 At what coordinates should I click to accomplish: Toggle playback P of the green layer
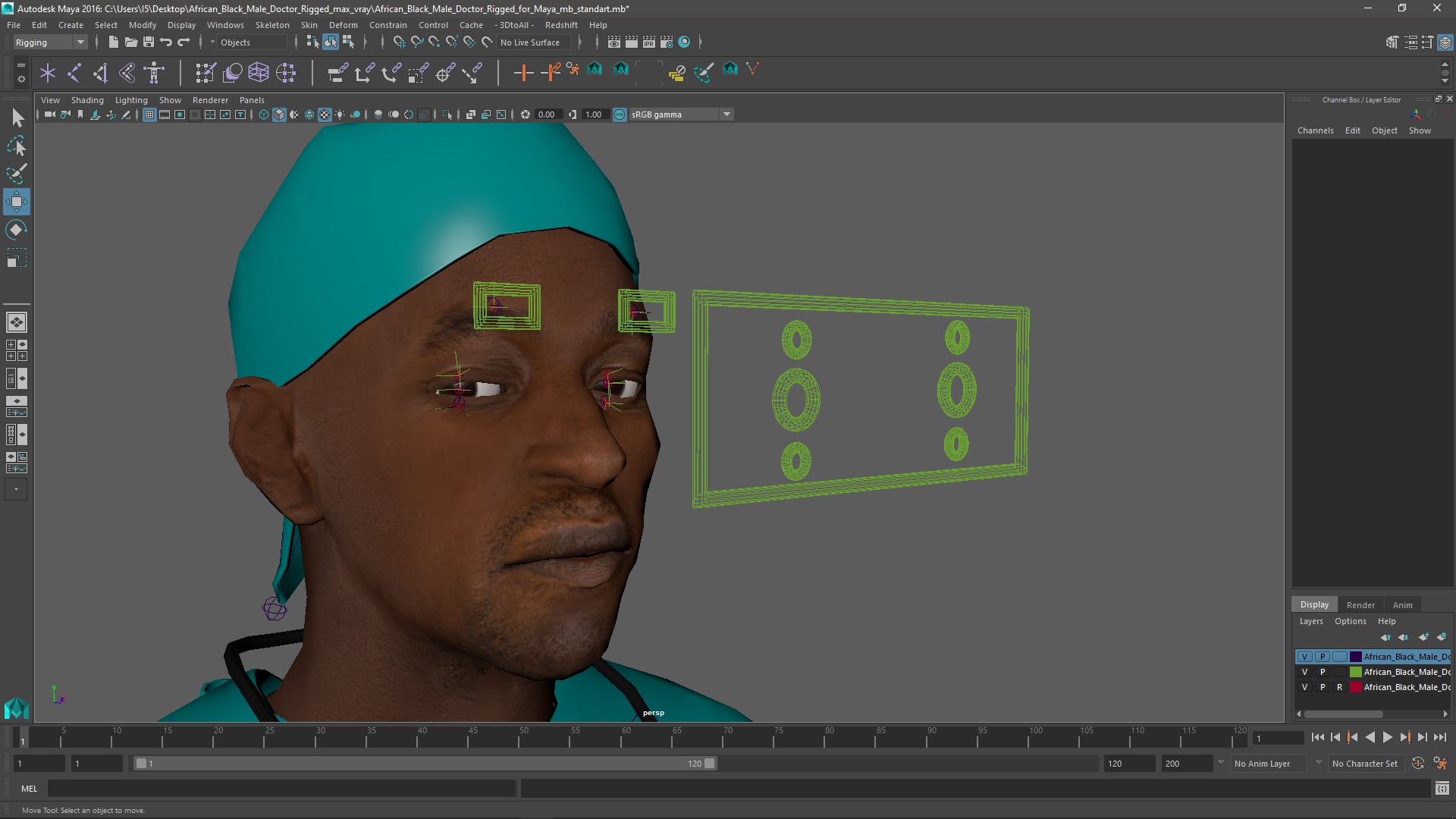[1323, 672]
